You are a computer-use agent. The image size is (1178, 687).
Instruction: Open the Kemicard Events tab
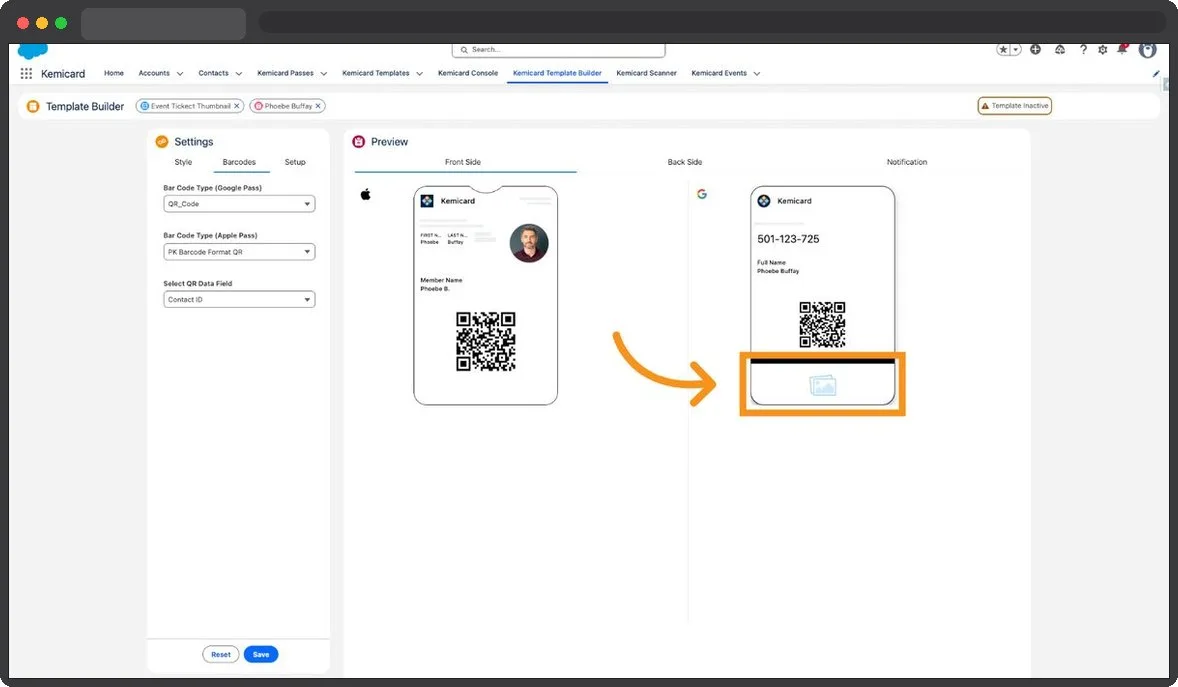tap(719, 73)
